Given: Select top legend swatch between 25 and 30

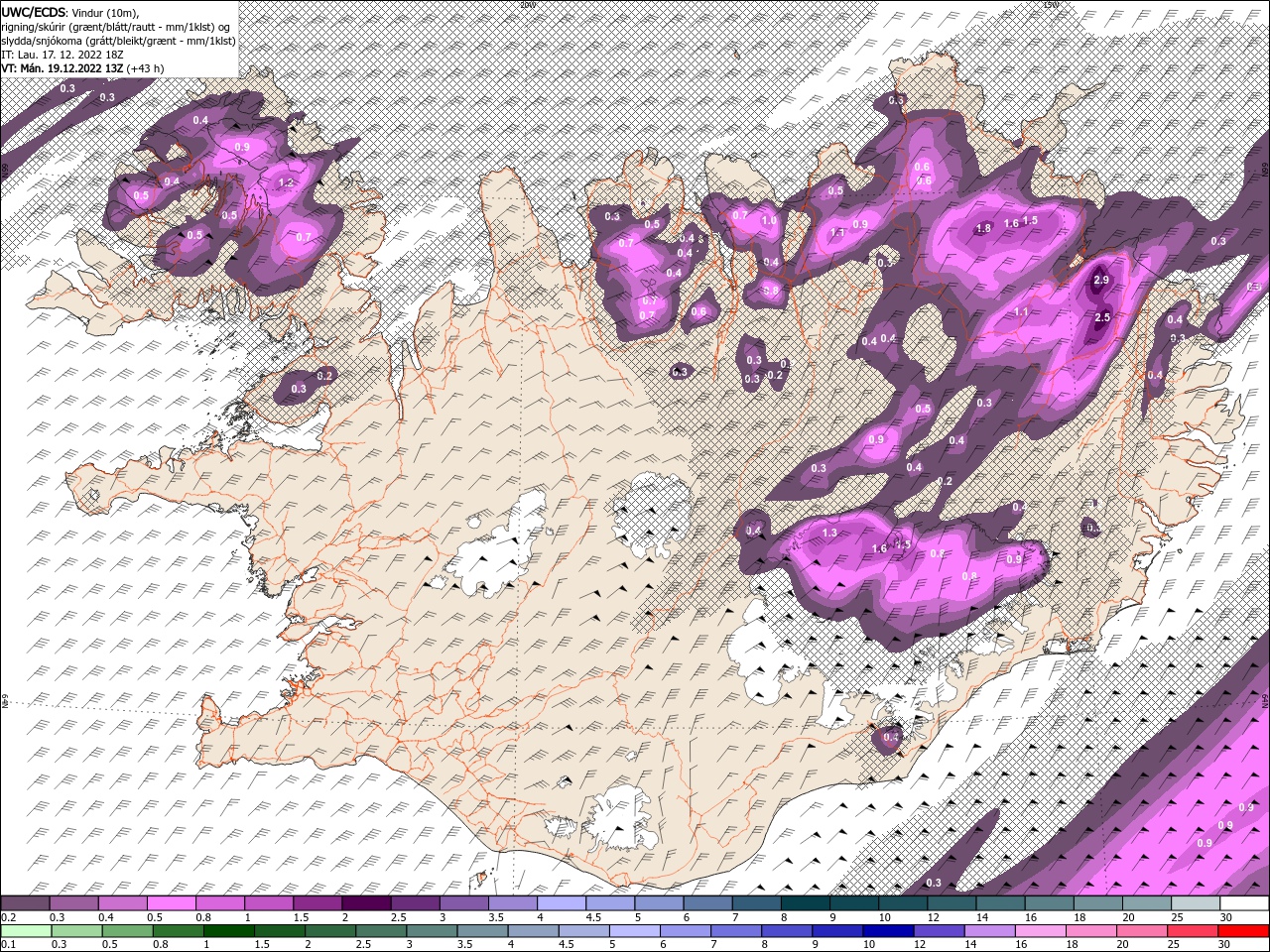Looking at the screenshot, I should click(x=1194, y=903).
